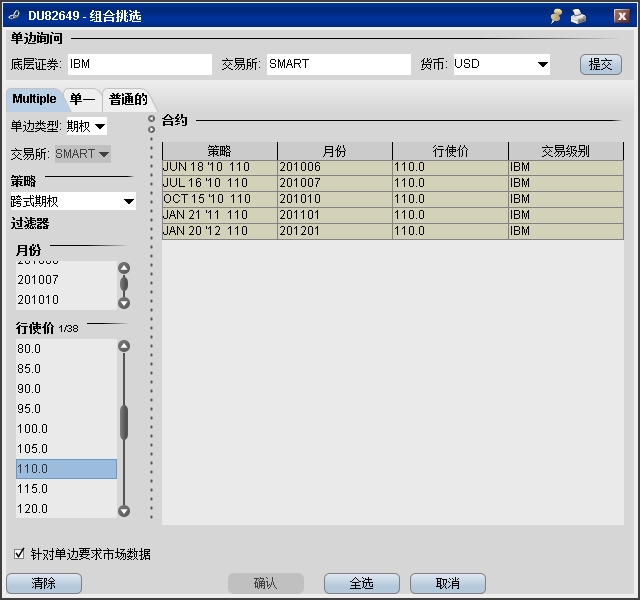This screenshot has width=640, height=600.
Task: Click the 201201 month cell in contracts table
Action: click(335, 231)
